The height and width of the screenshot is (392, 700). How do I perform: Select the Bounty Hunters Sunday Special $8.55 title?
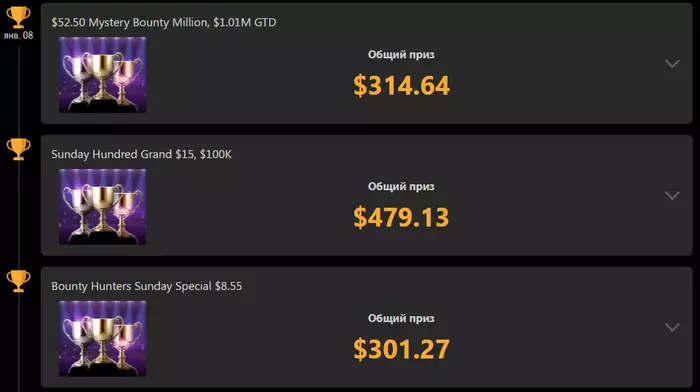pos(146,286)
